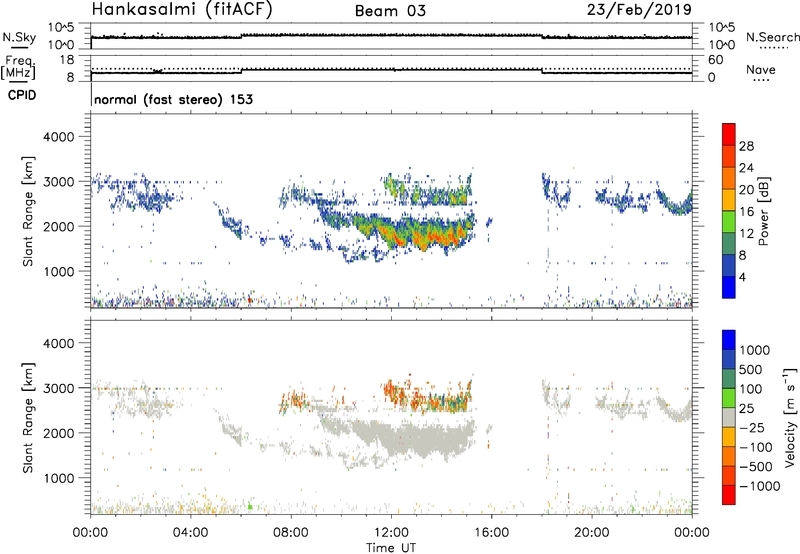Image resolution: width=800 pixels, height=554 pixels.
Task: Click the "16" power colorbar label
Action: (746, 212)
